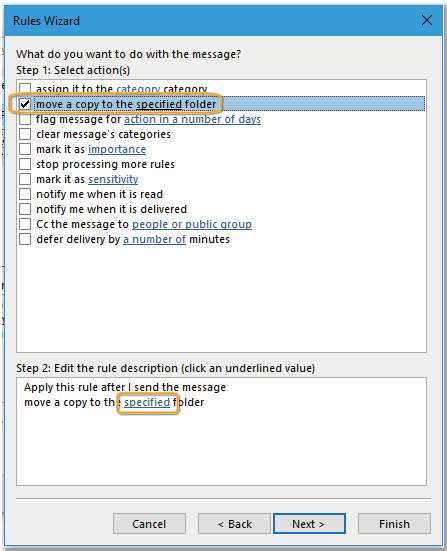
Task: Check mark it as sensitivity option
Action: [25, 179]
